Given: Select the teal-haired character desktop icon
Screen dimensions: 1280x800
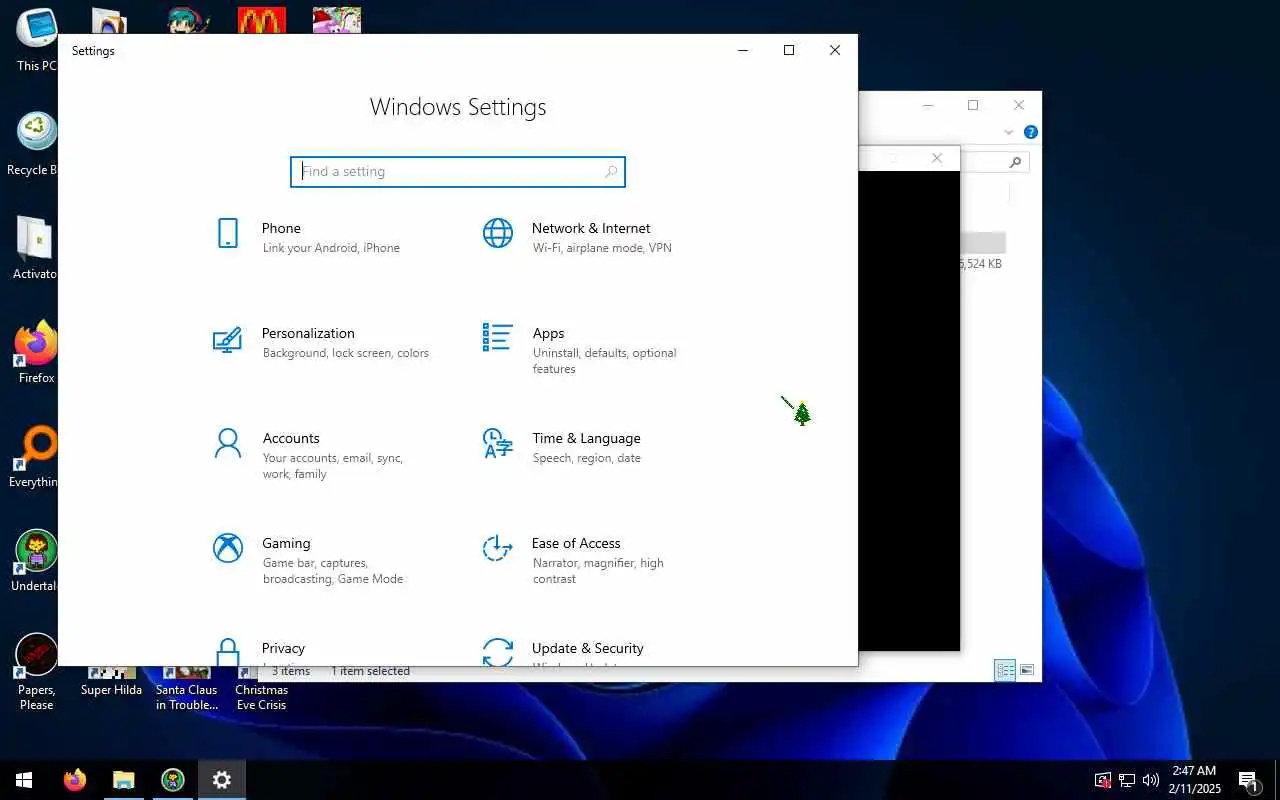Looking at the screenshot, I should pos(186,20).
